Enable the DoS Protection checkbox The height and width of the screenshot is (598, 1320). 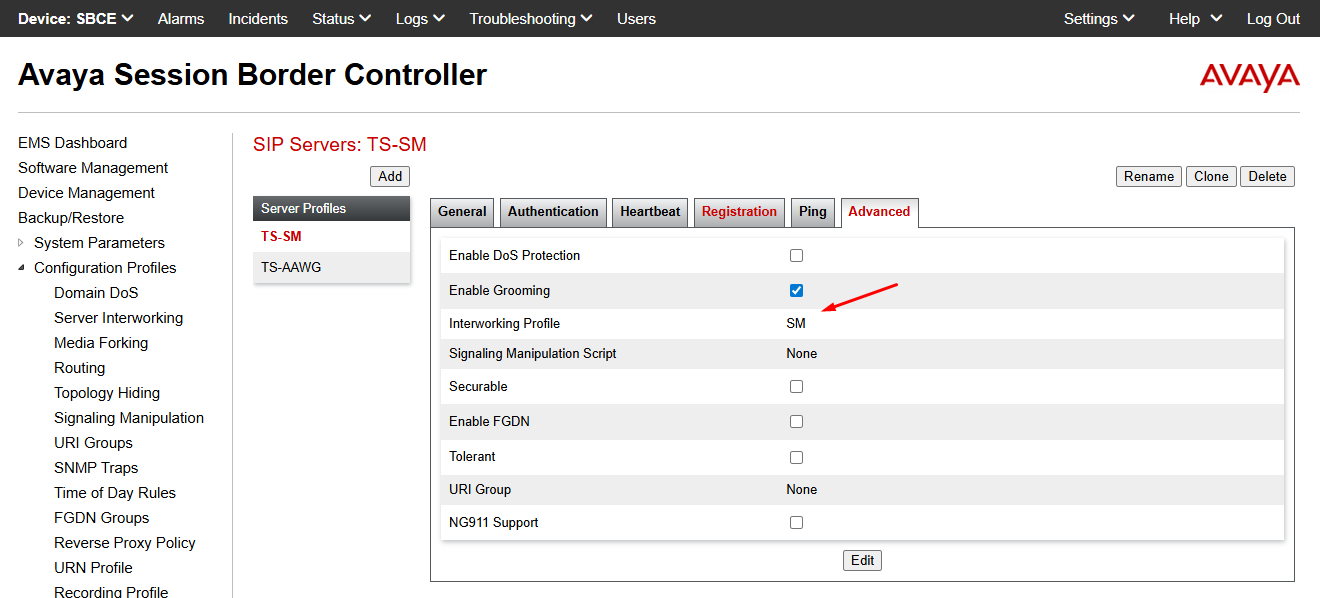click(x=796, y=256)
